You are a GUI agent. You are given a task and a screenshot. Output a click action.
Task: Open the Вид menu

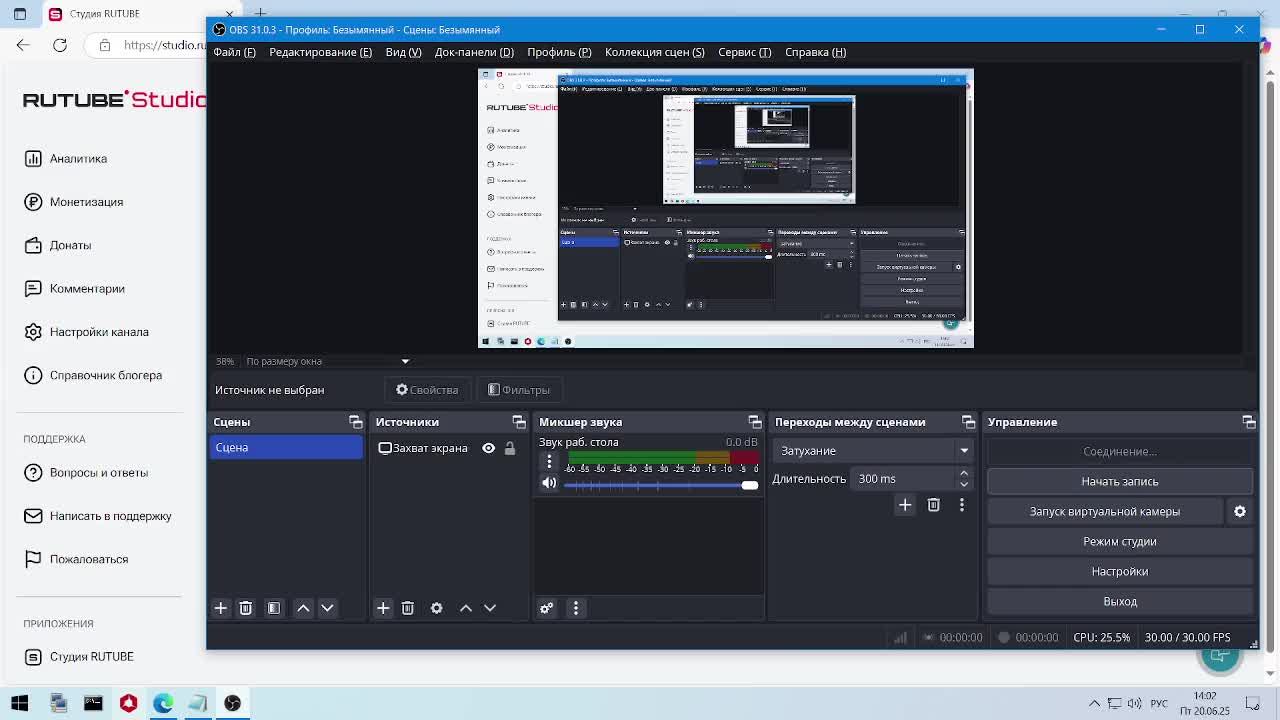coord(403,52)
